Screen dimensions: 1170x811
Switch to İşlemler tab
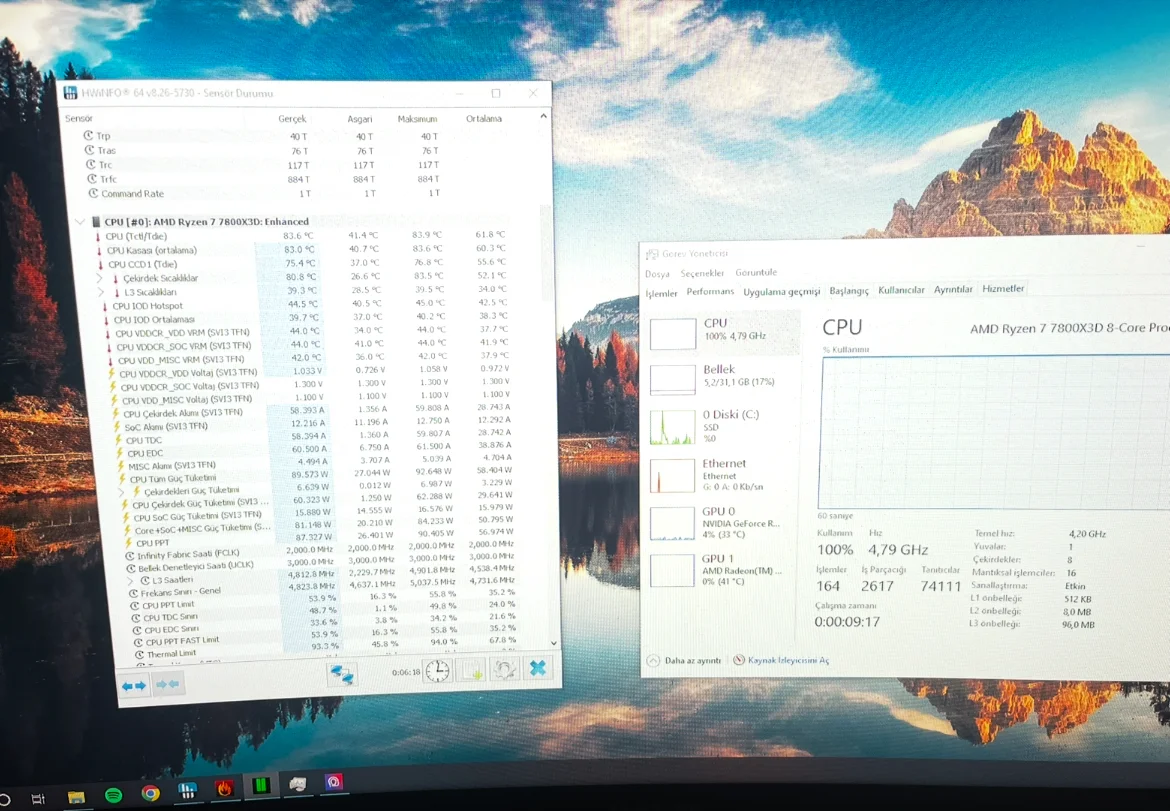(x=661, y=293)
